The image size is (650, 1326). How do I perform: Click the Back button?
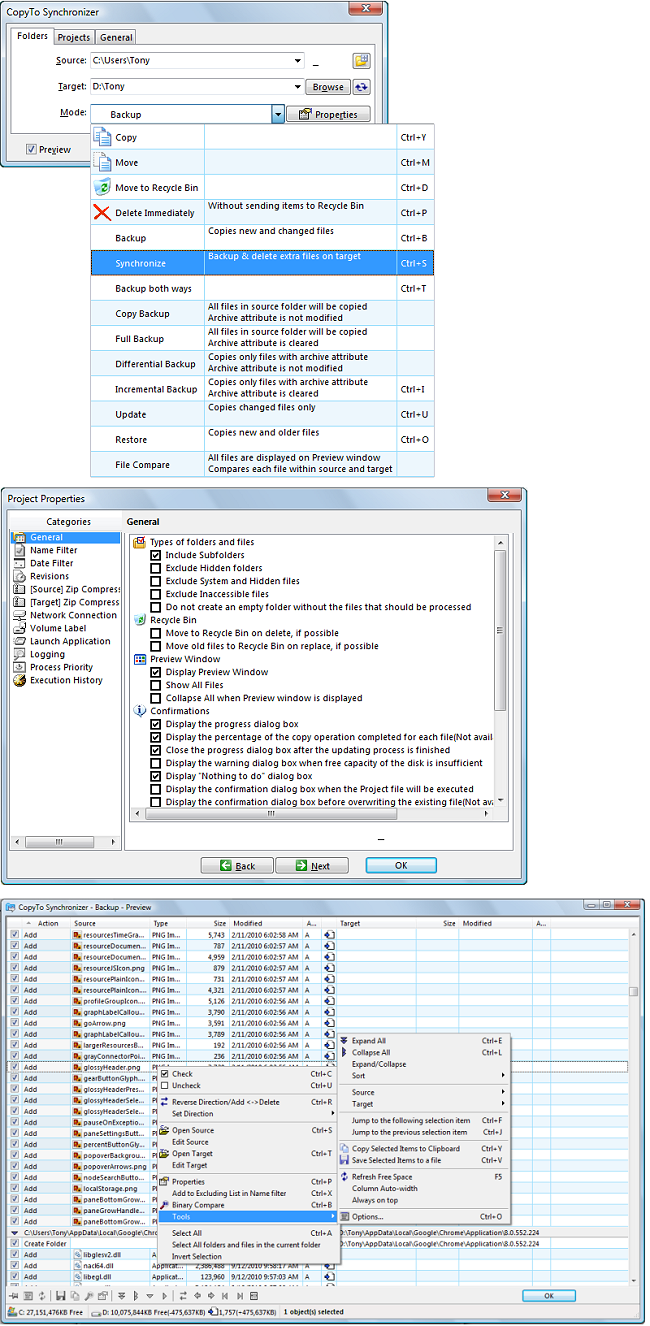click(x=236, y=866)
